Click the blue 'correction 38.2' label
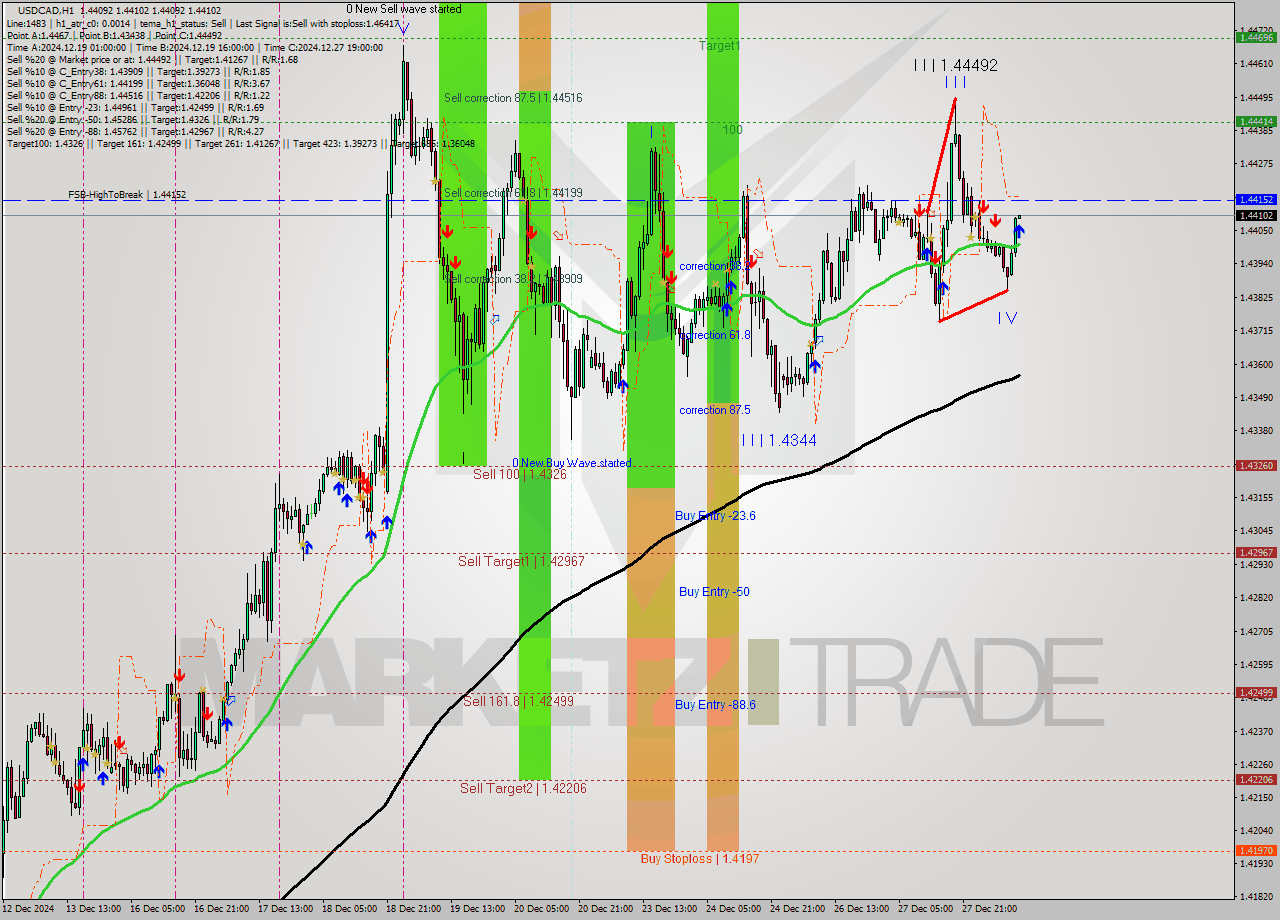The image size is (1280, 920). (715, 266)
